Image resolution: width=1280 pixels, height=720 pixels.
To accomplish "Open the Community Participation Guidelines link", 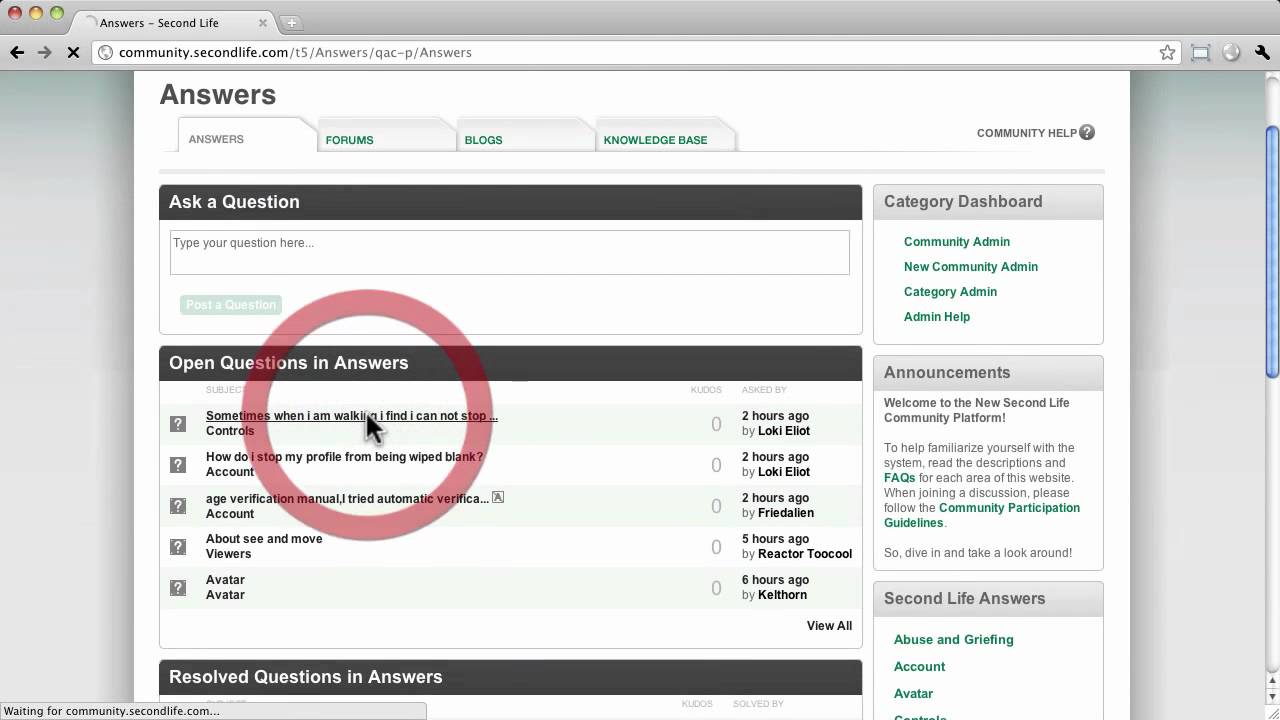I will (982, 515).
